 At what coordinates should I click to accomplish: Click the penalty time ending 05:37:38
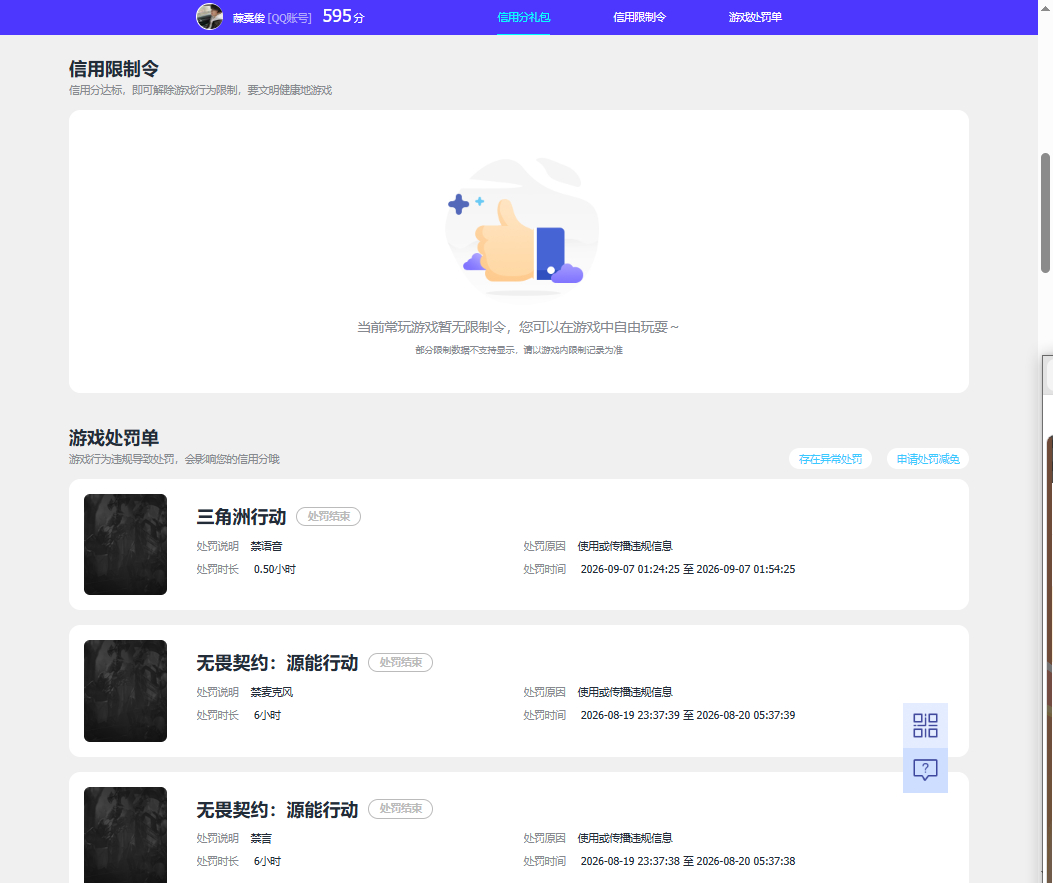688,862
